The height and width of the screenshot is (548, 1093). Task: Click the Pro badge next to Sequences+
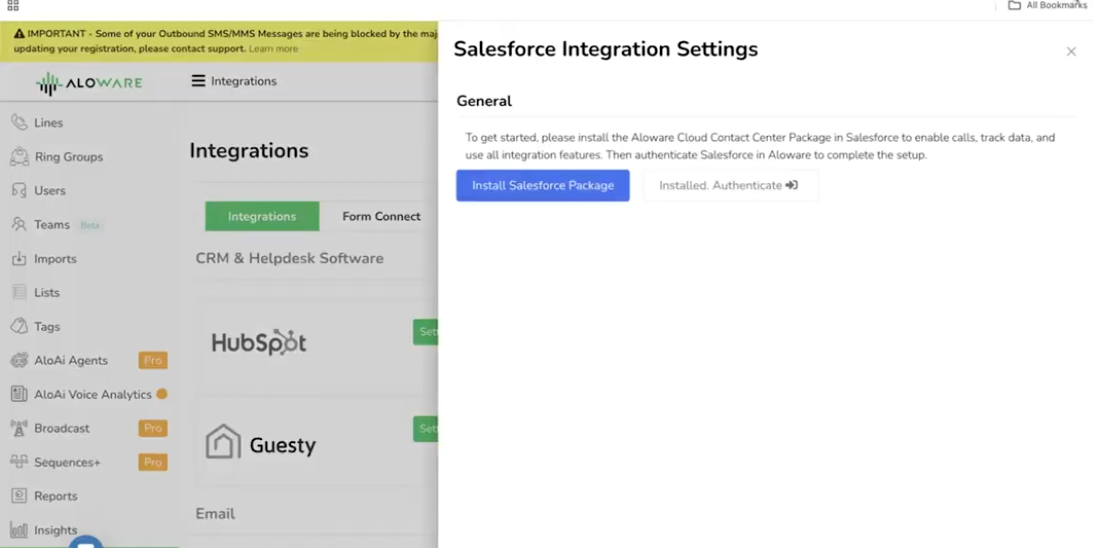(x=153, y=462)
